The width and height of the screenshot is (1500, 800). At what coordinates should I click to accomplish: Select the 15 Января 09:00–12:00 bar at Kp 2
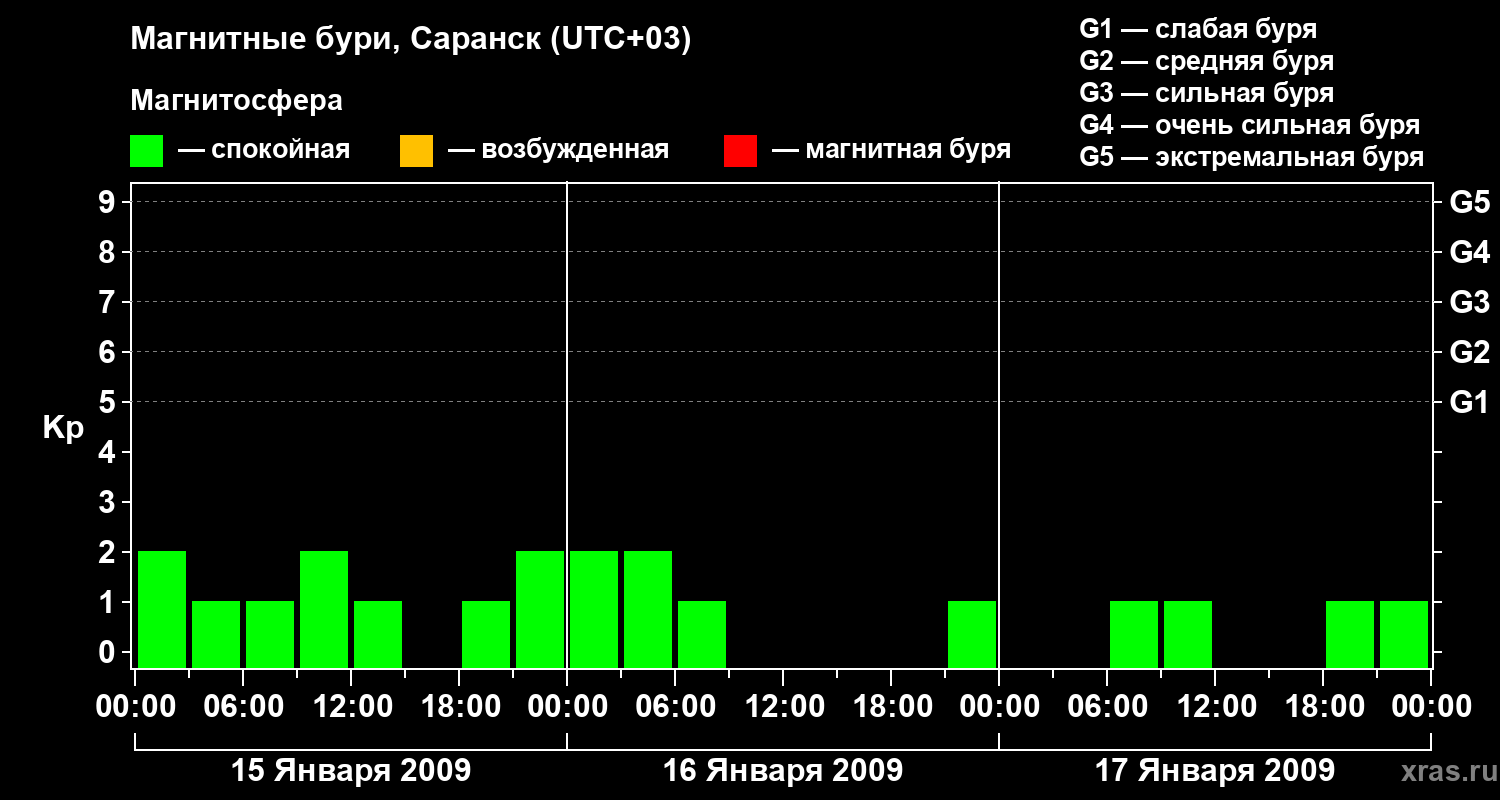point(324,609)
